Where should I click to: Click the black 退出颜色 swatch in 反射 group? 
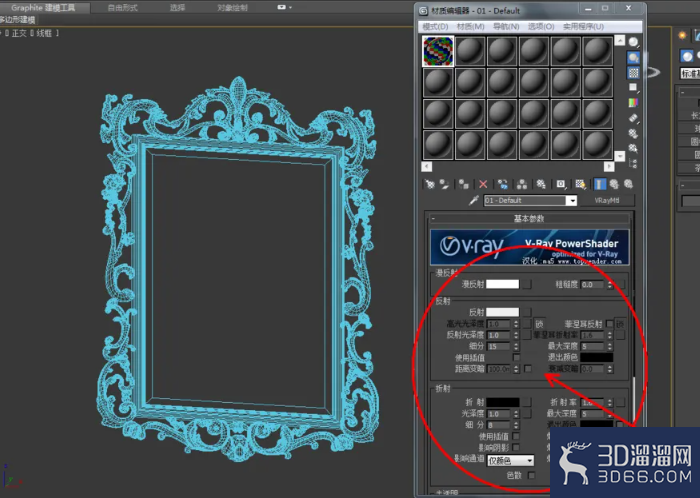click(x=596, y=357)
